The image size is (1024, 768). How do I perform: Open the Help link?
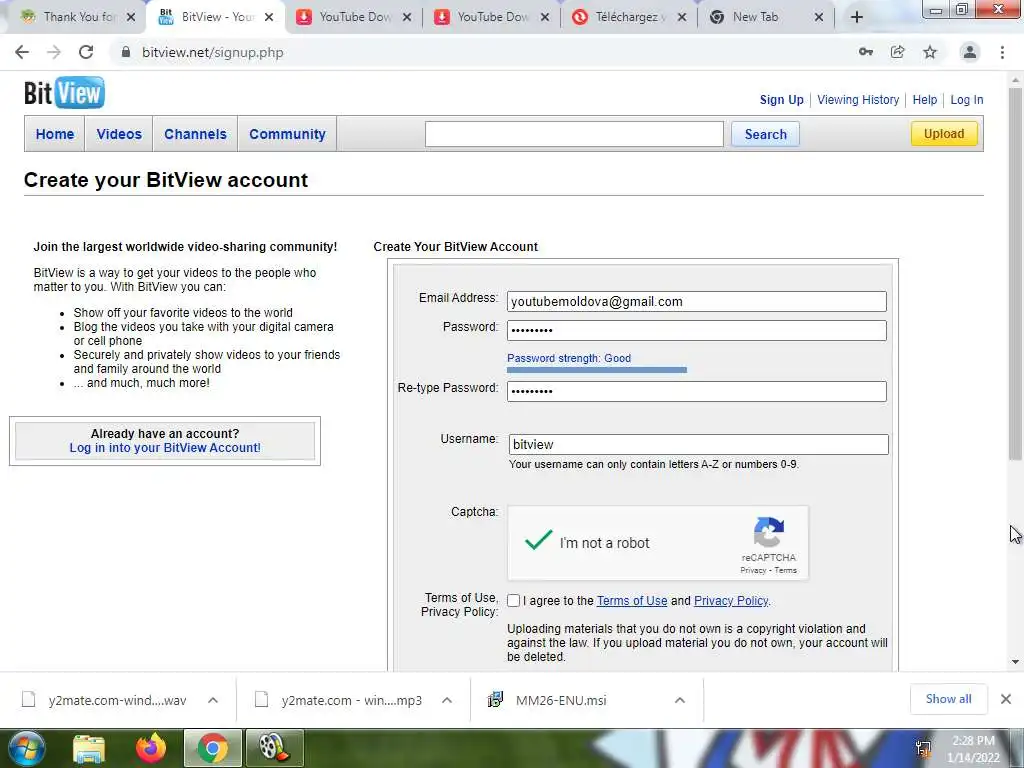[x=925, y=100]
